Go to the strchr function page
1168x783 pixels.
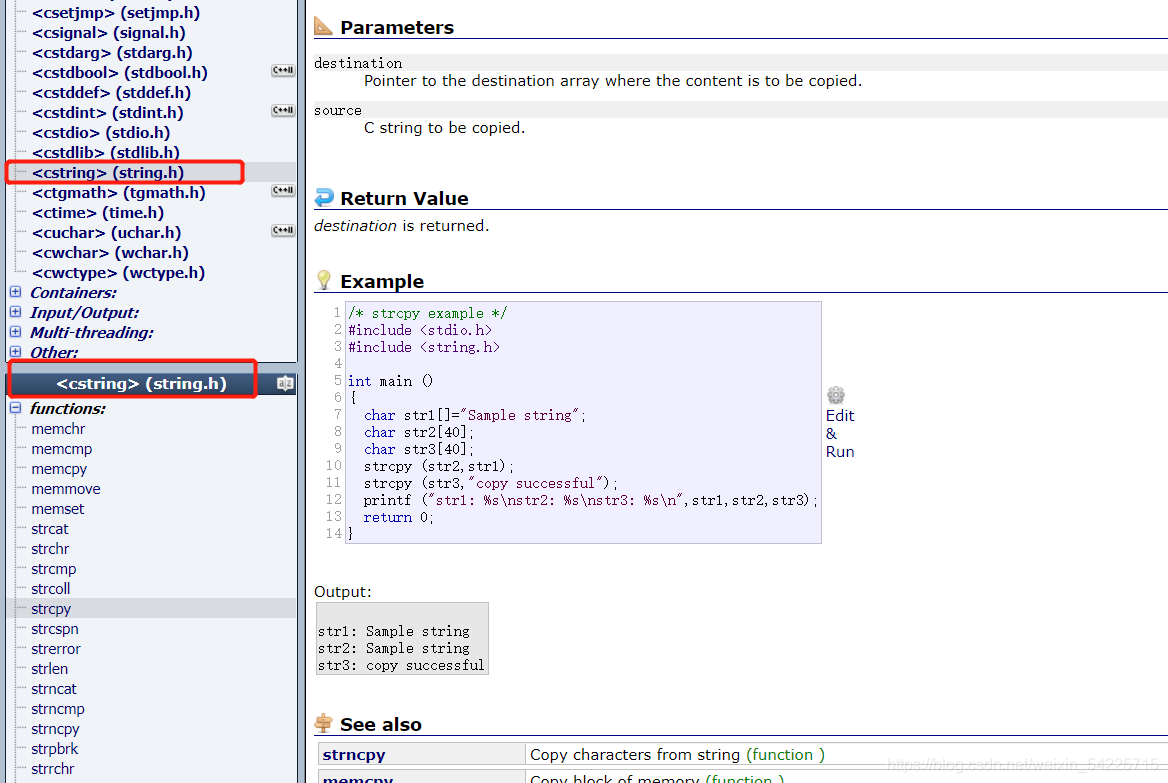click(50, 550)
